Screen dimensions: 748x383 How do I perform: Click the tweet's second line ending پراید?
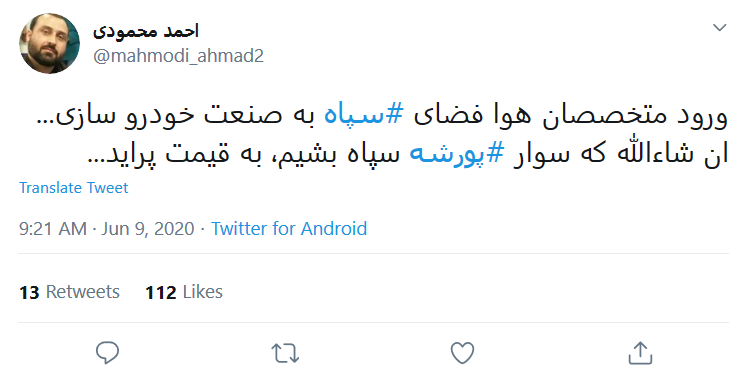coord(408,155)
